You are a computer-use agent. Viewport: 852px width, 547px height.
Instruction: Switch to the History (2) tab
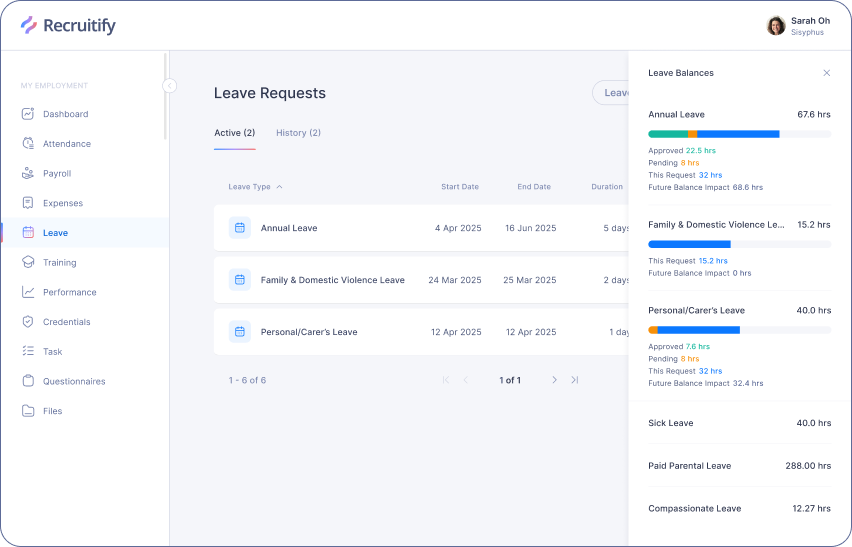(298, 133)
